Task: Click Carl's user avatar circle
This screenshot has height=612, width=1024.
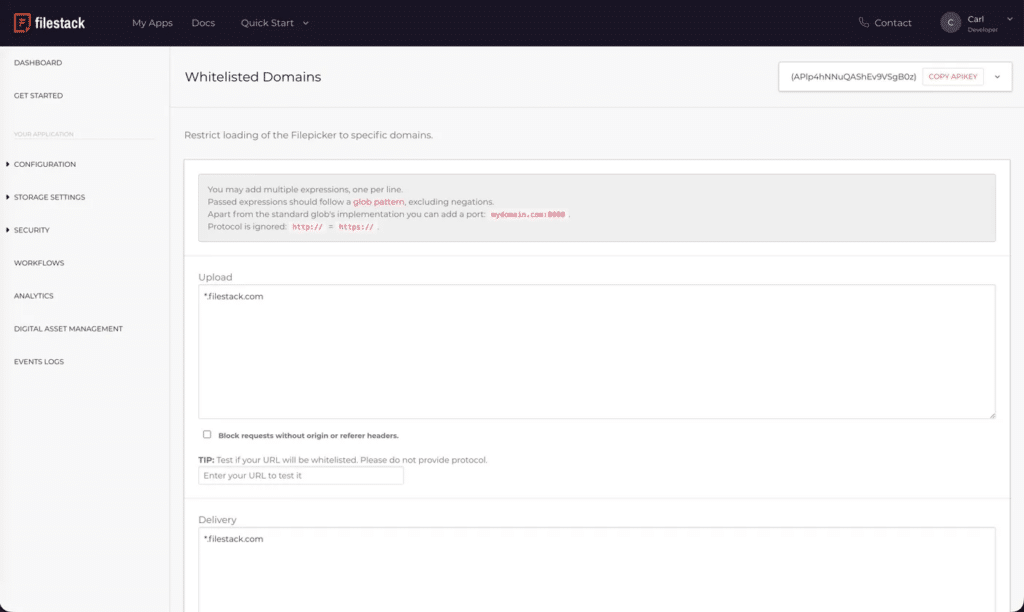Action: click(950, 23)
